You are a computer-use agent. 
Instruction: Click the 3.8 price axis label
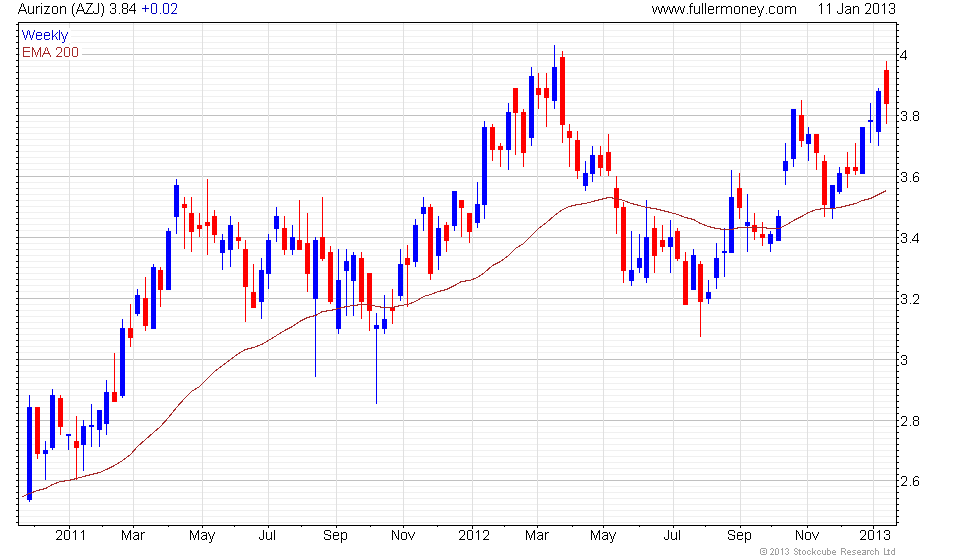coord(910,116)
